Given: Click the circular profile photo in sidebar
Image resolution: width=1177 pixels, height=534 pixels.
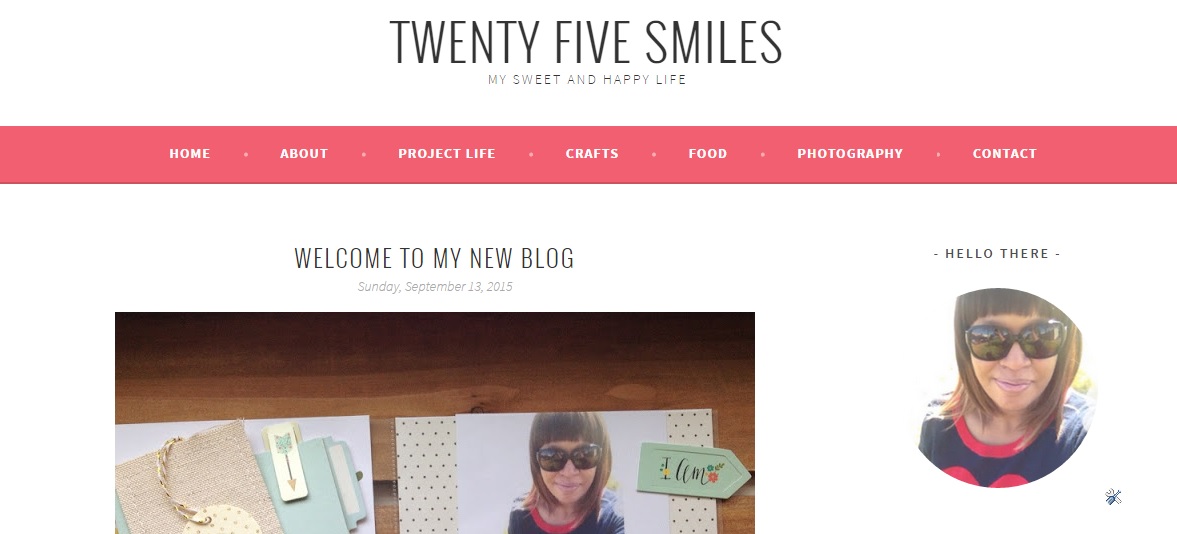Looking at the screenshot, I should (x=1006, y=388).
